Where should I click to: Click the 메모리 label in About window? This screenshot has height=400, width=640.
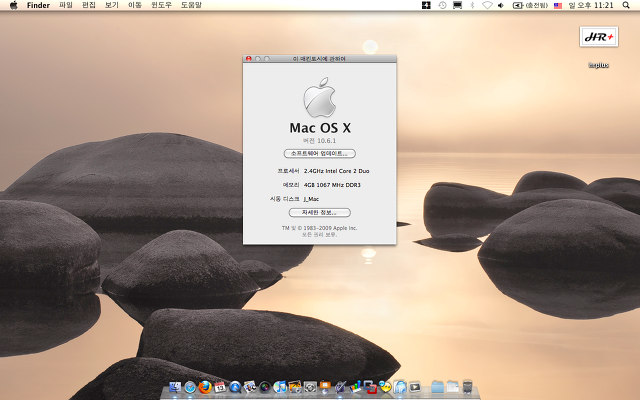click(x=291, y=185)
